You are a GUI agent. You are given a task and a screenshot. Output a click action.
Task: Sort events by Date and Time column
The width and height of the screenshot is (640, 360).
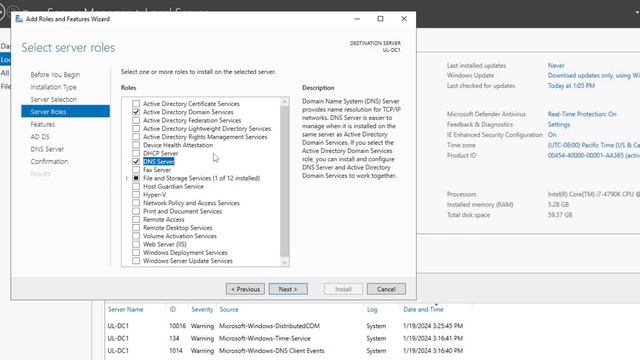pyautogui.click(x=423, y=309)
